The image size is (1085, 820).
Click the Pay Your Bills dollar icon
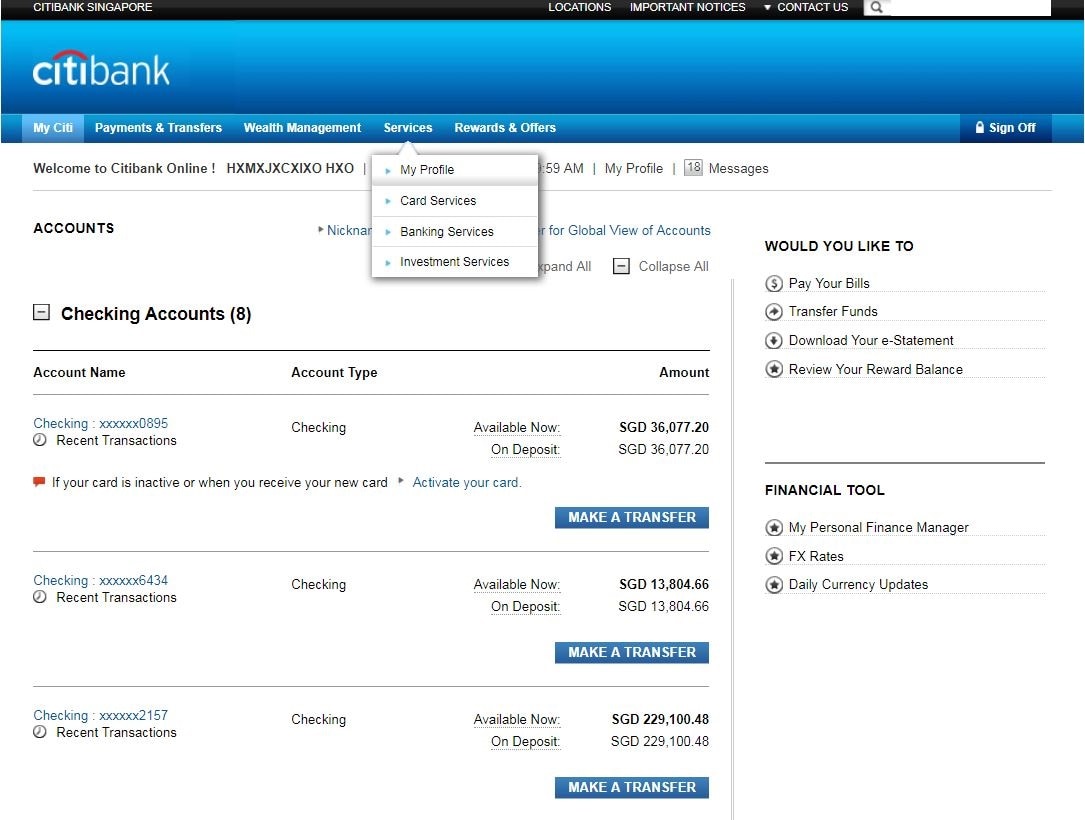coord(773,284)
